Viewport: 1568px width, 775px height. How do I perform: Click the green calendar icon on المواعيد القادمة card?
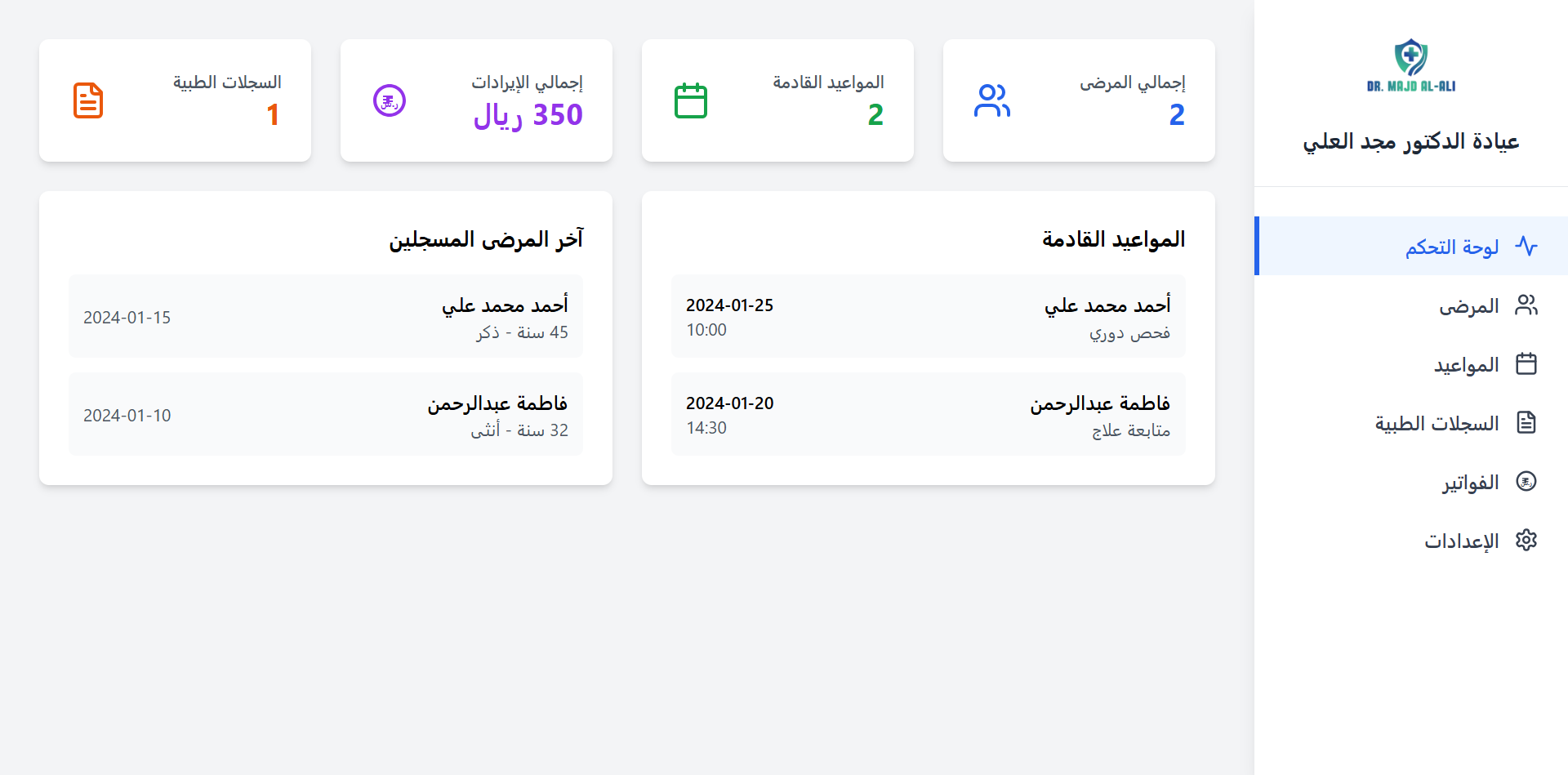691,100
